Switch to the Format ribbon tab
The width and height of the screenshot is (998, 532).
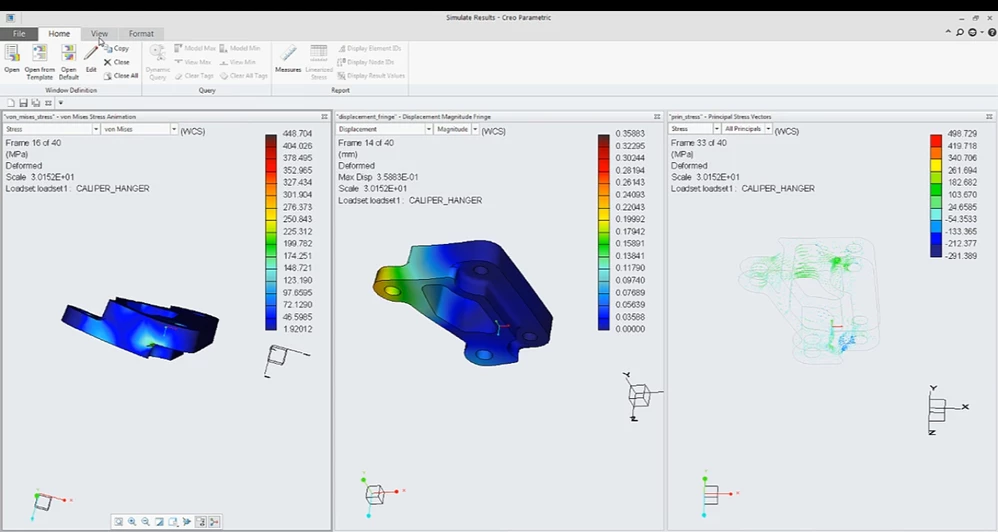point(141,34)
